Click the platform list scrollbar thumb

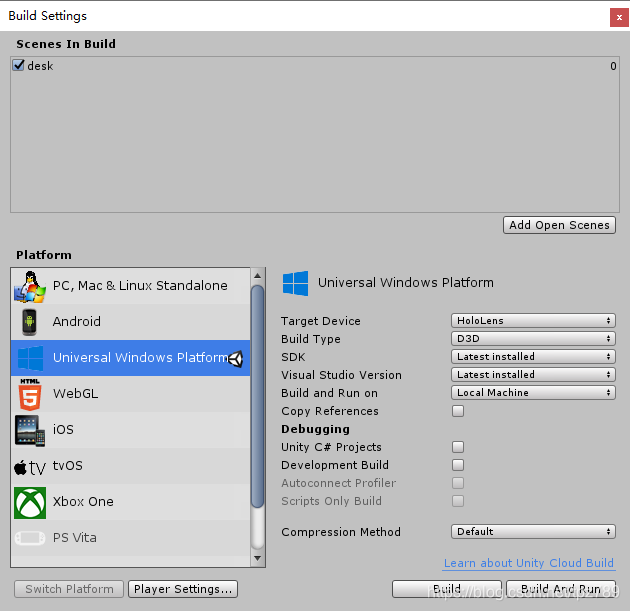tap(258, 396)
